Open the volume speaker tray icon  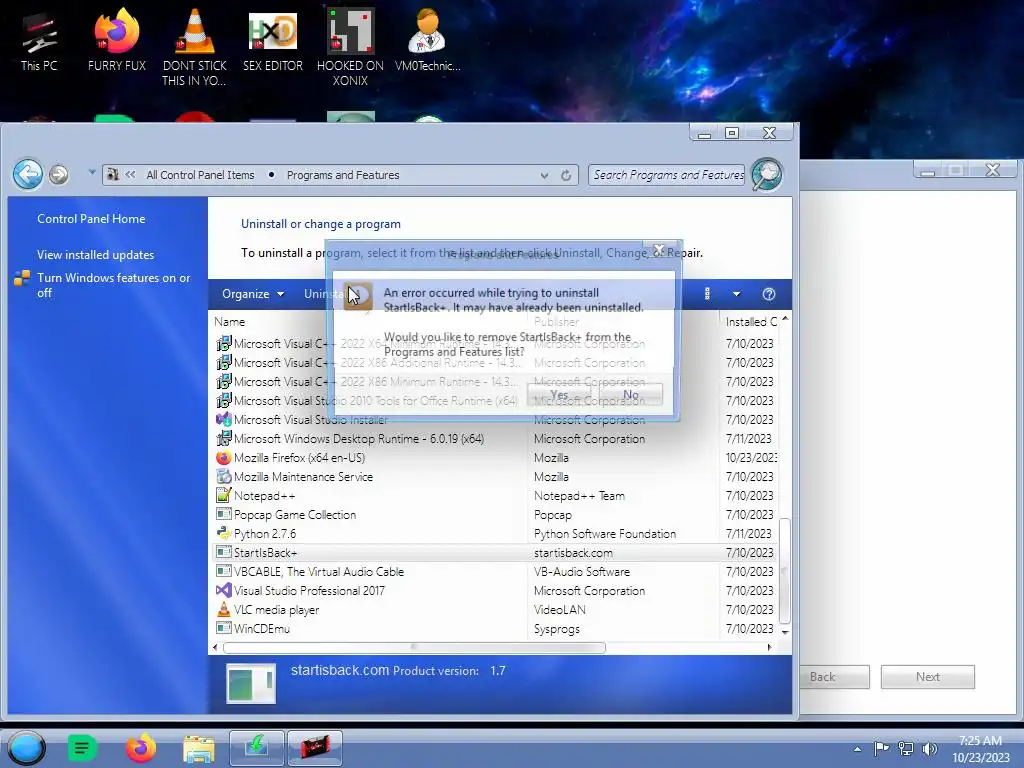coord(929,749)
